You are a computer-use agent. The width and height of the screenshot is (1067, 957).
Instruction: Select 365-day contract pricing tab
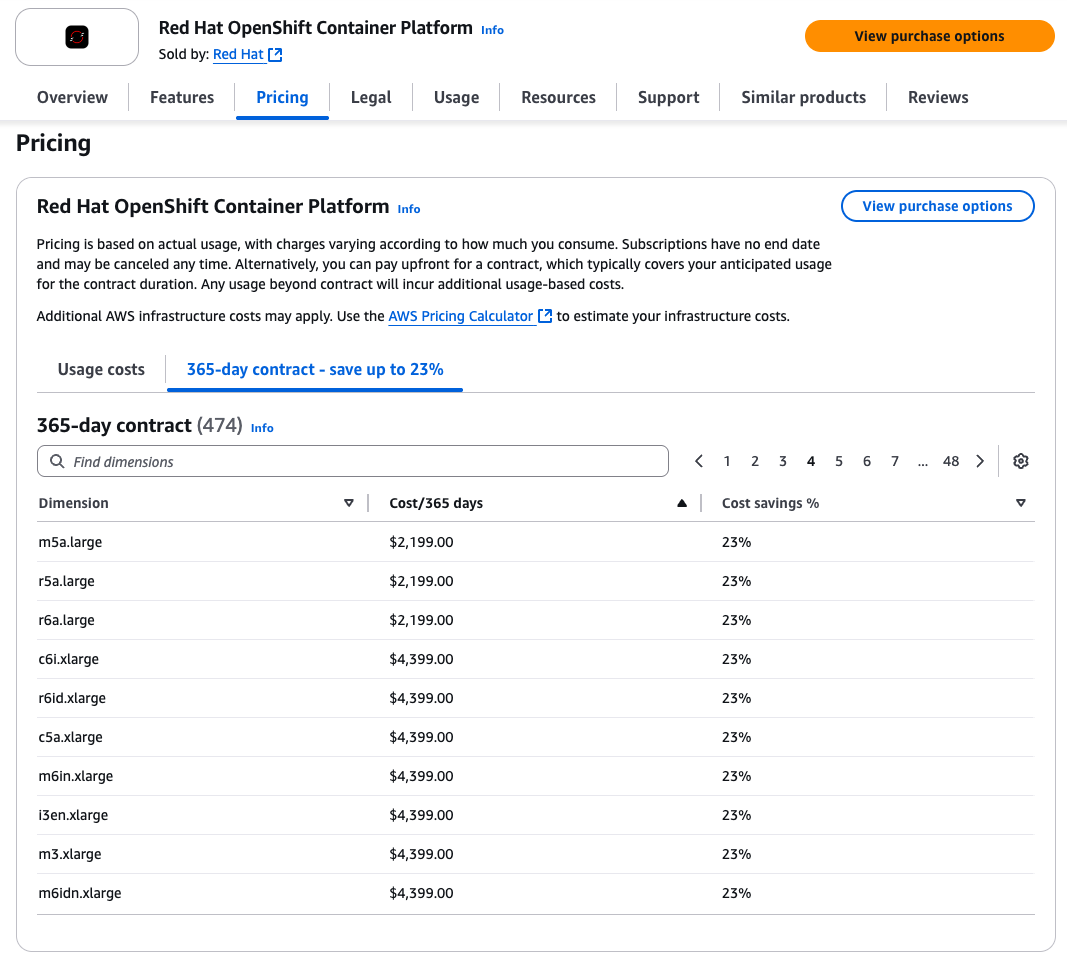(315, 370)
